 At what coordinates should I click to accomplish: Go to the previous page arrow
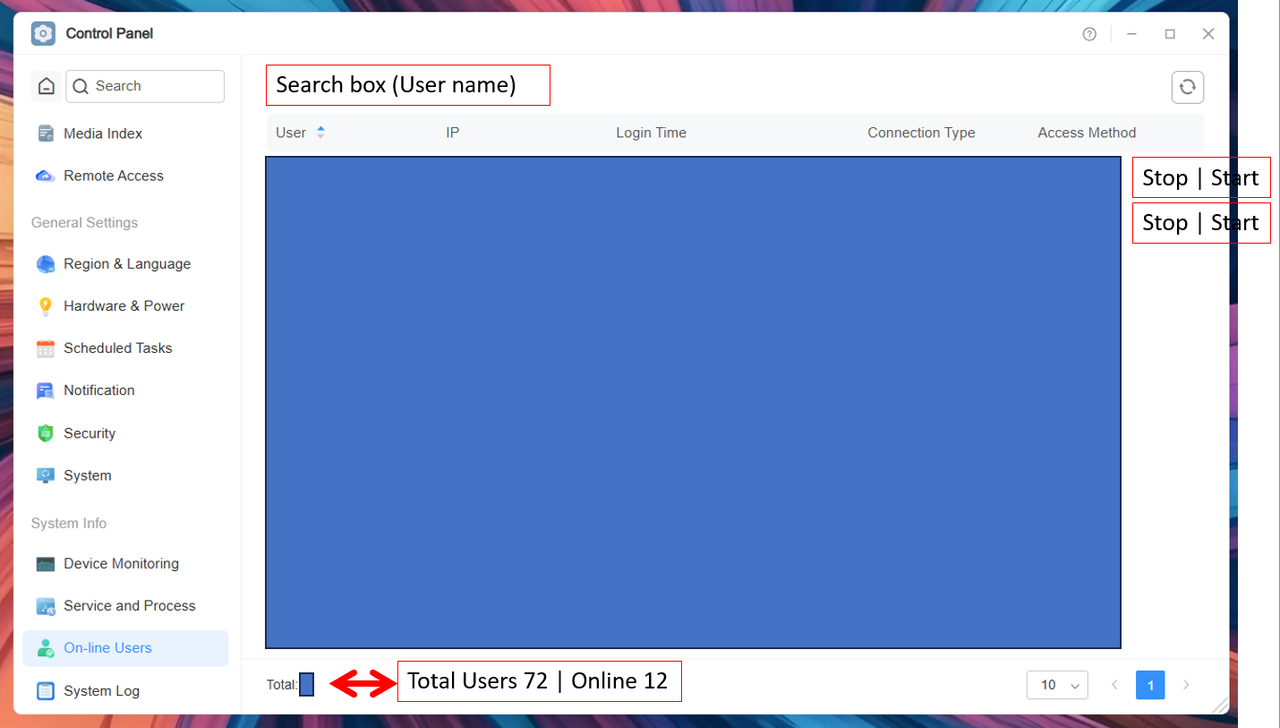click(1115, 685)
